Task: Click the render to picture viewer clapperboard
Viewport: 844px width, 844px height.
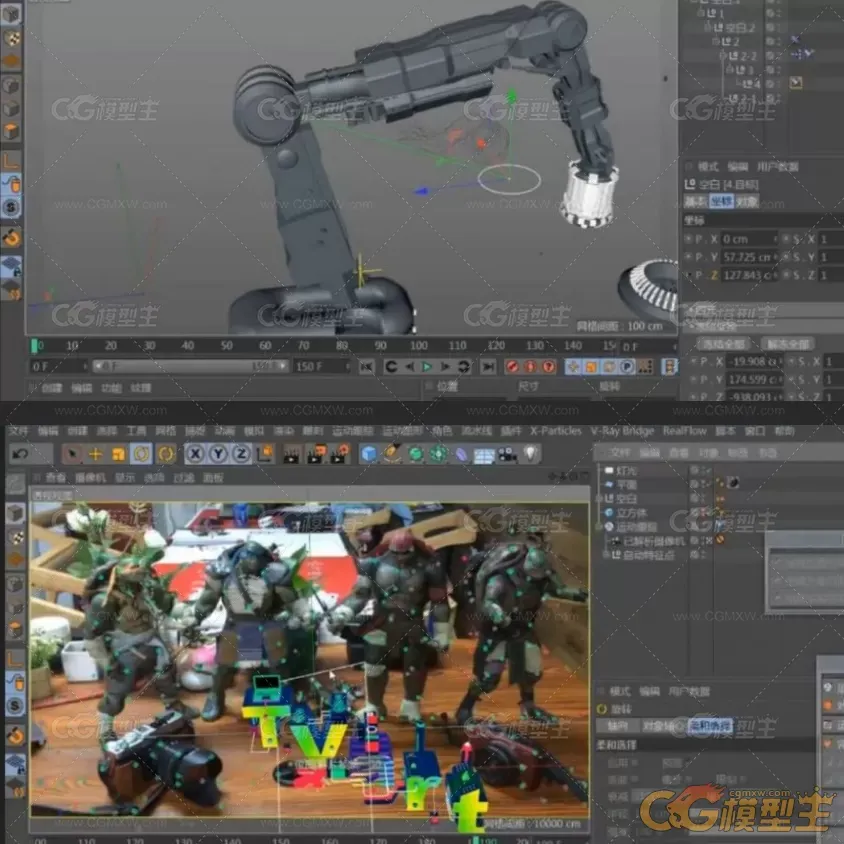Action: coord(316,454)
